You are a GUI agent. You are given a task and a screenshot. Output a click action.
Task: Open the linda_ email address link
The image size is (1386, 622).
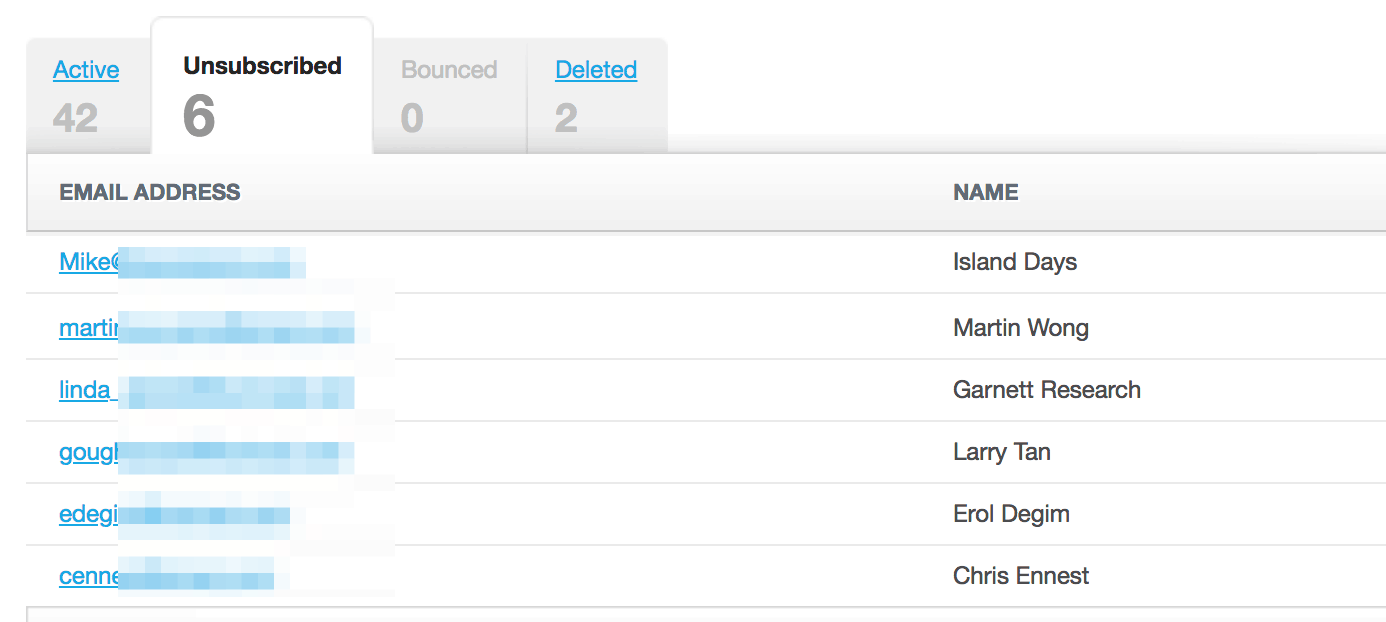207,389
